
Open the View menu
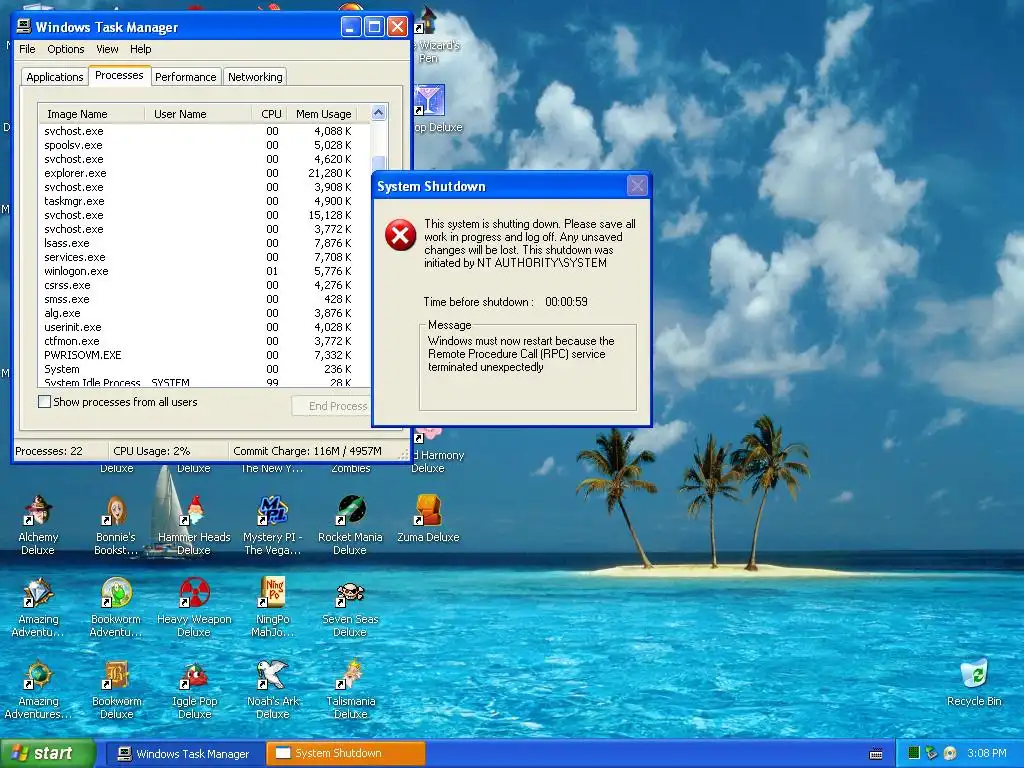[107, 49]
